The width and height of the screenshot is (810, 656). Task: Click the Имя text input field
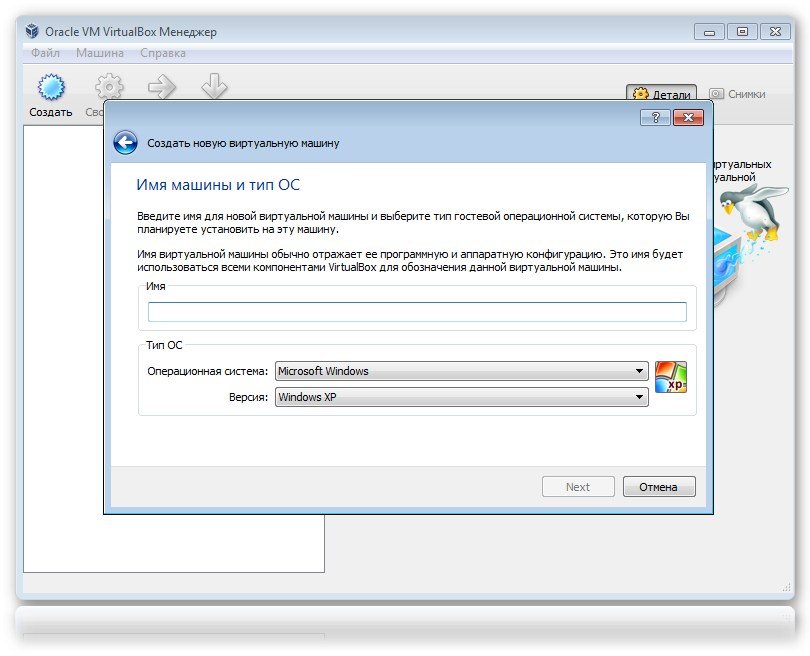coord(417,312)
